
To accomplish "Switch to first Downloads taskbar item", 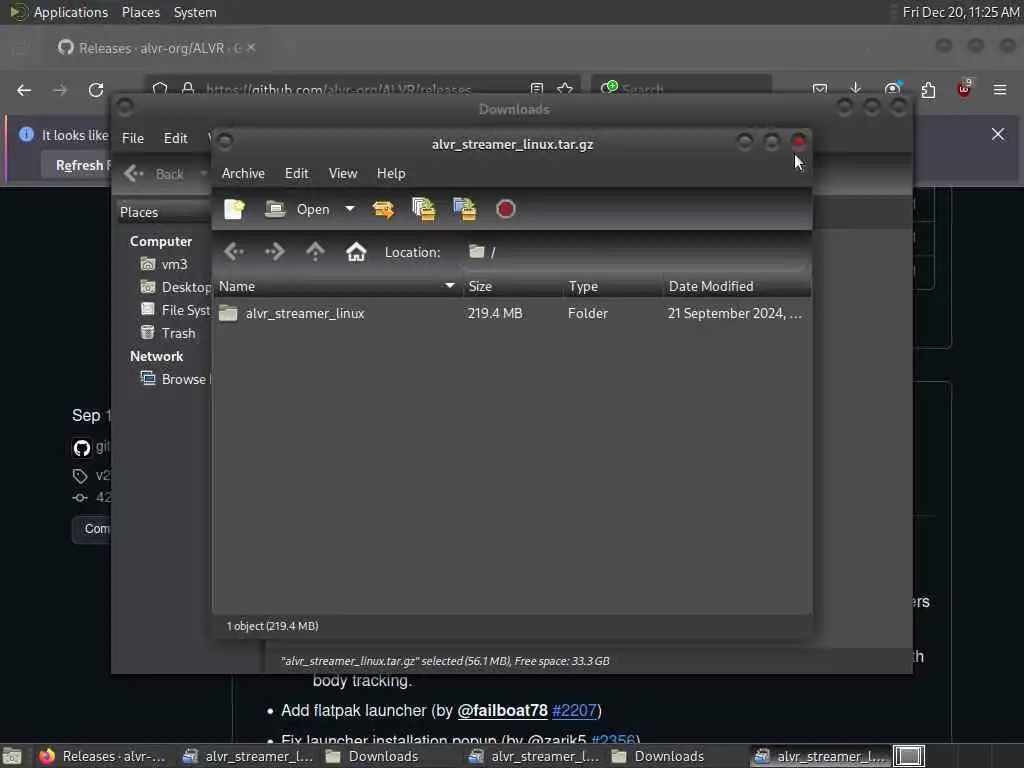I will [x=372, y=756].
